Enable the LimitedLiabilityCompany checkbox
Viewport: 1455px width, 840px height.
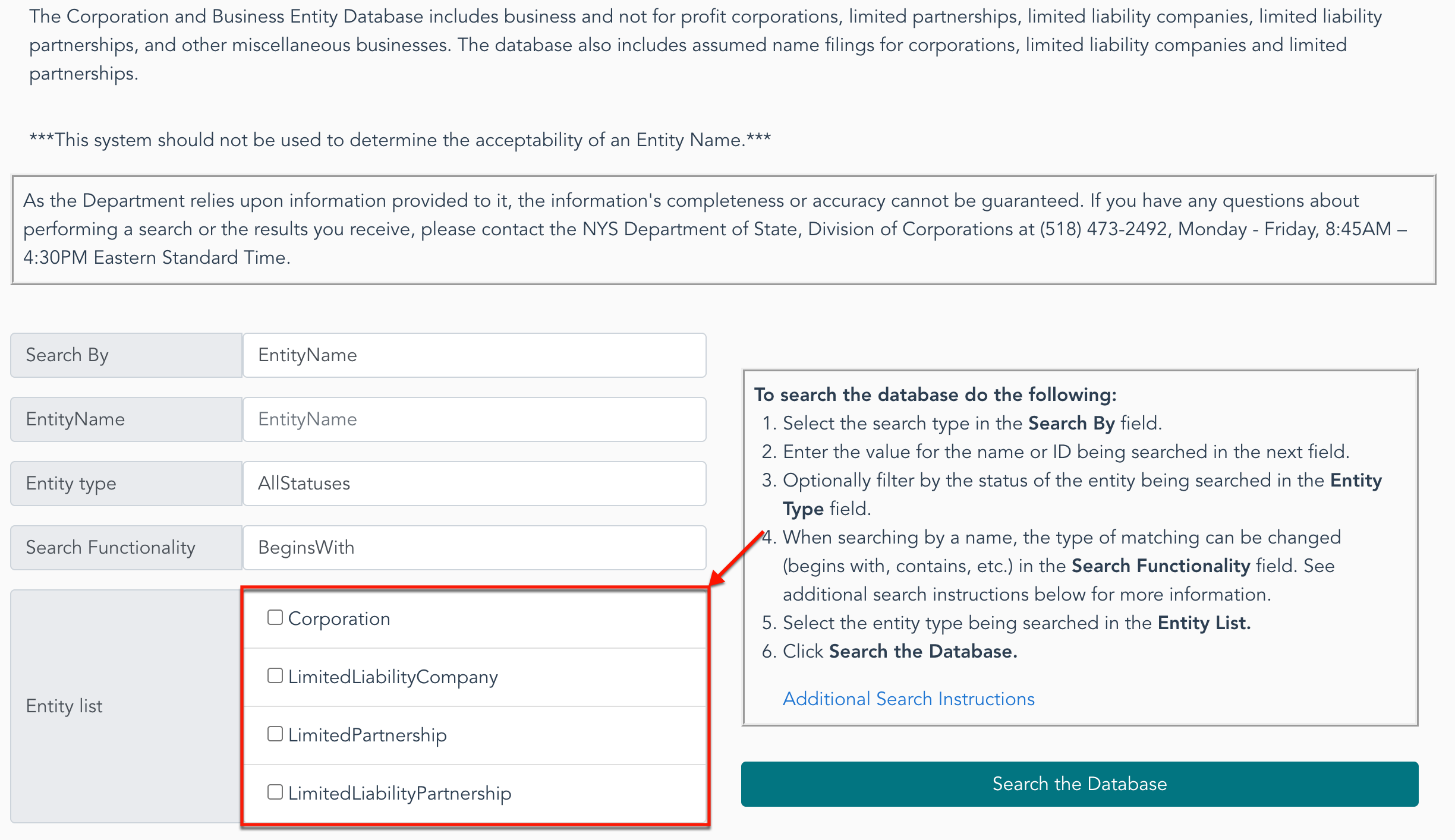275,676
